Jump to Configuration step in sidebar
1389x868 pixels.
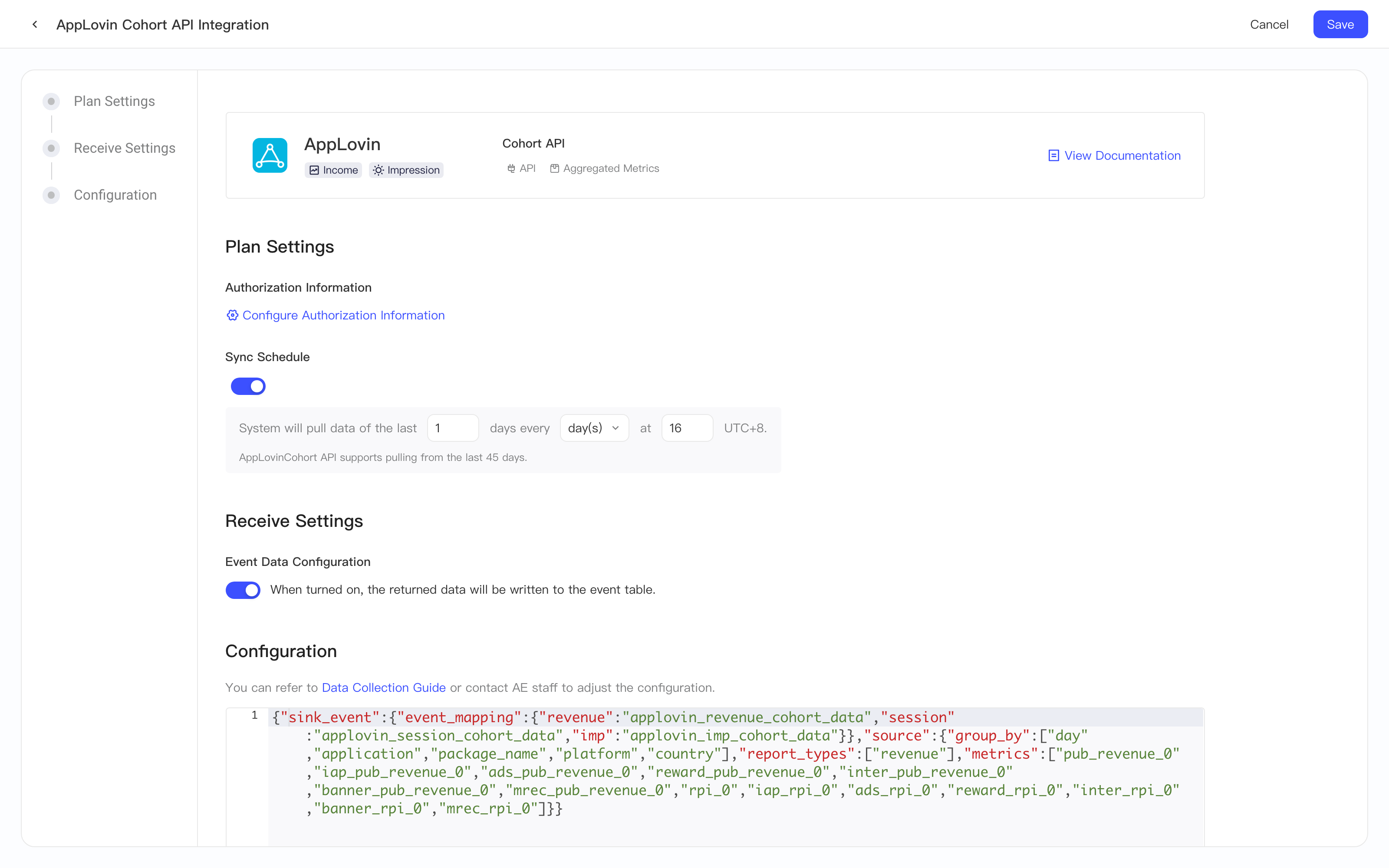(x=115, y=195)
